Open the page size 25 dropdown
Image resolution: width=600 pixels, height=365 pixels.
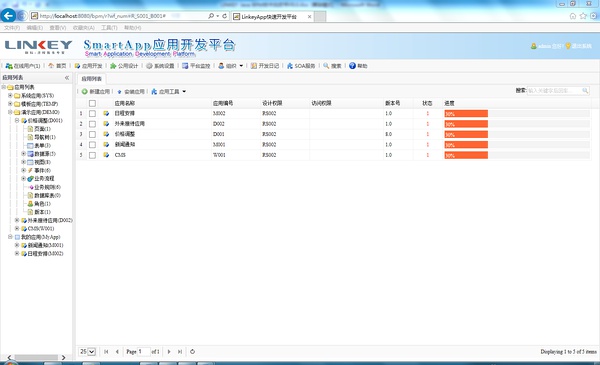click(87, 351)
